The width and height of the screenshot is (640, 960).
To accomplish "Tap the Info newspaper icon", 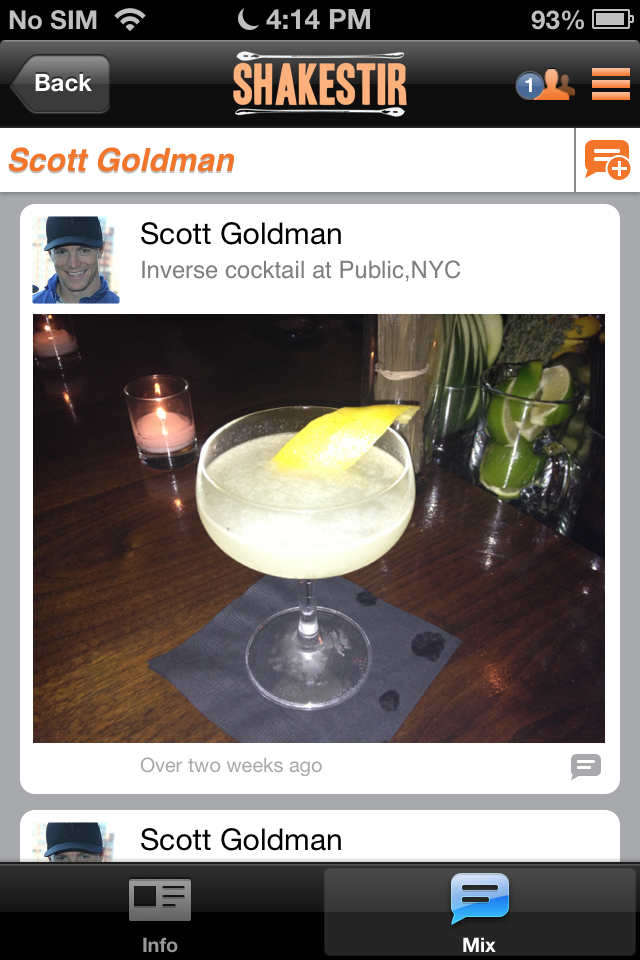I will 160,899.
